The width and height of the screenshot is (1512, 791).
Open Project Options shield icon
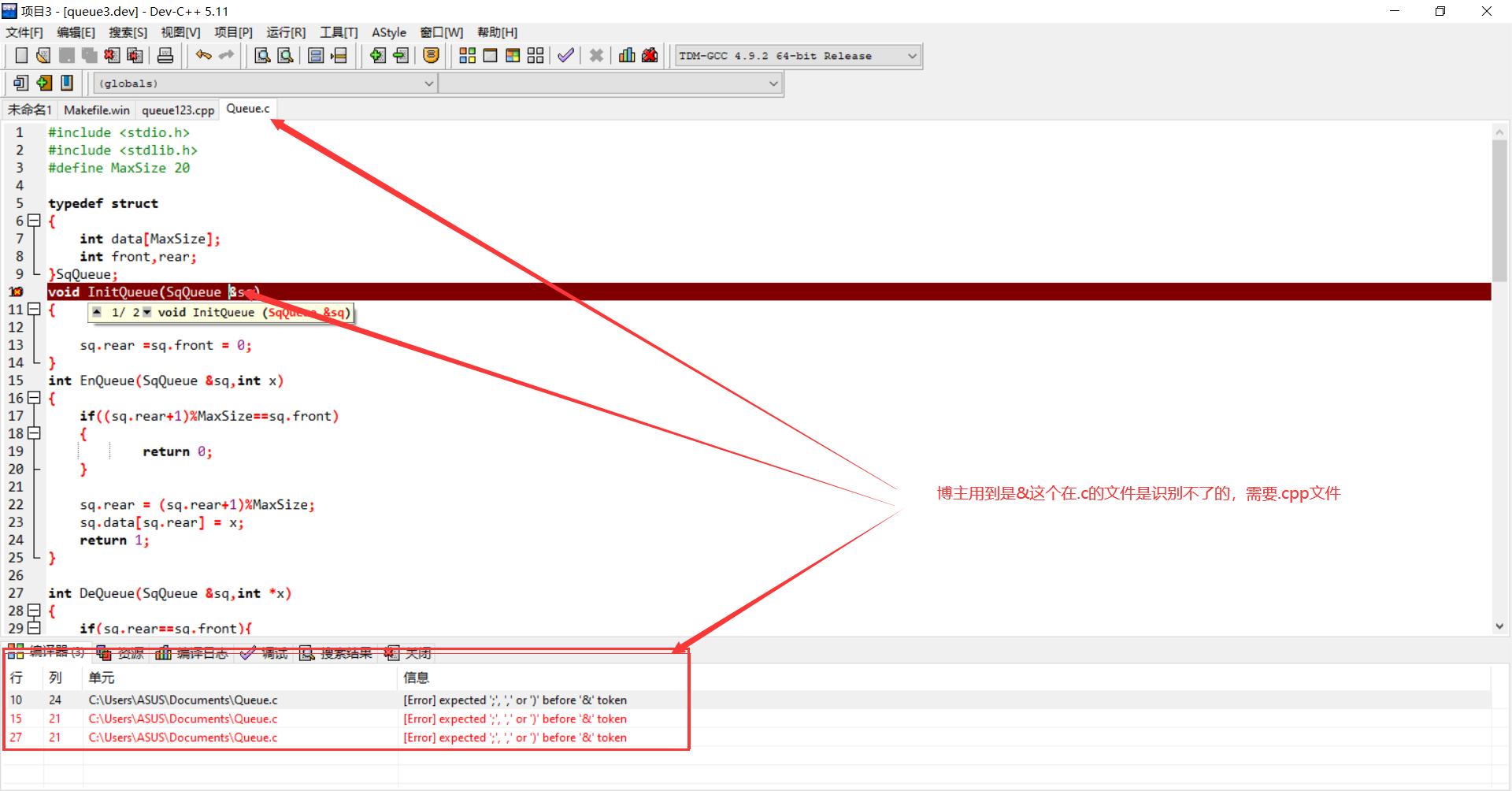pos(431,55)
